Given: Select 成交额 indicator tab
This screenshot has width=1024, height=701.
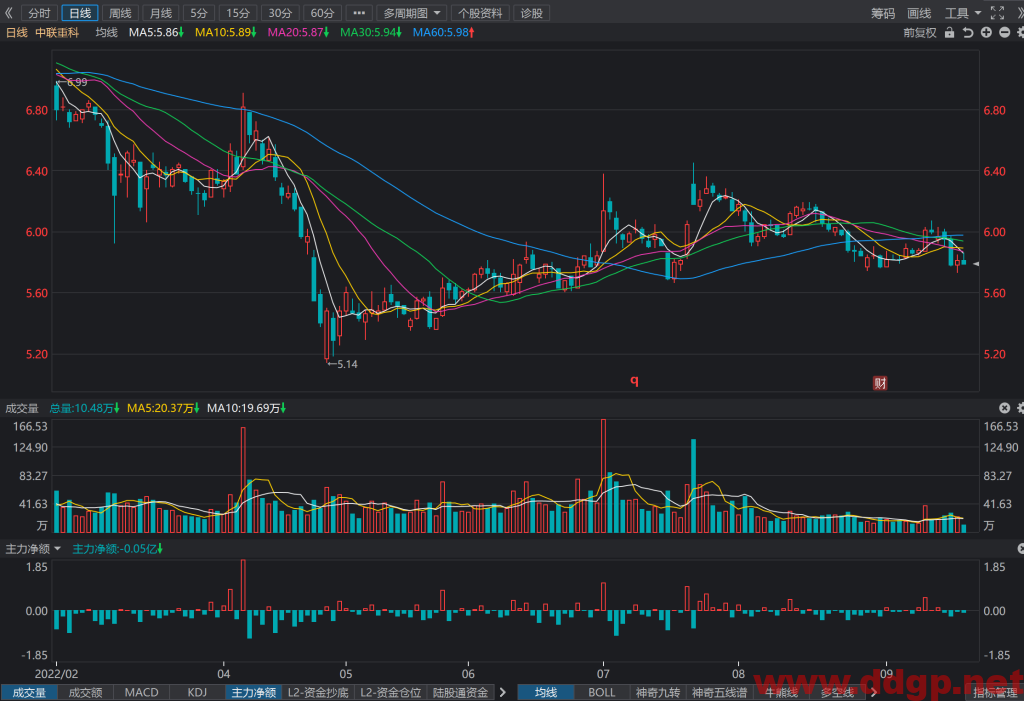Looking at the screenshot, I should coord(86,693).
